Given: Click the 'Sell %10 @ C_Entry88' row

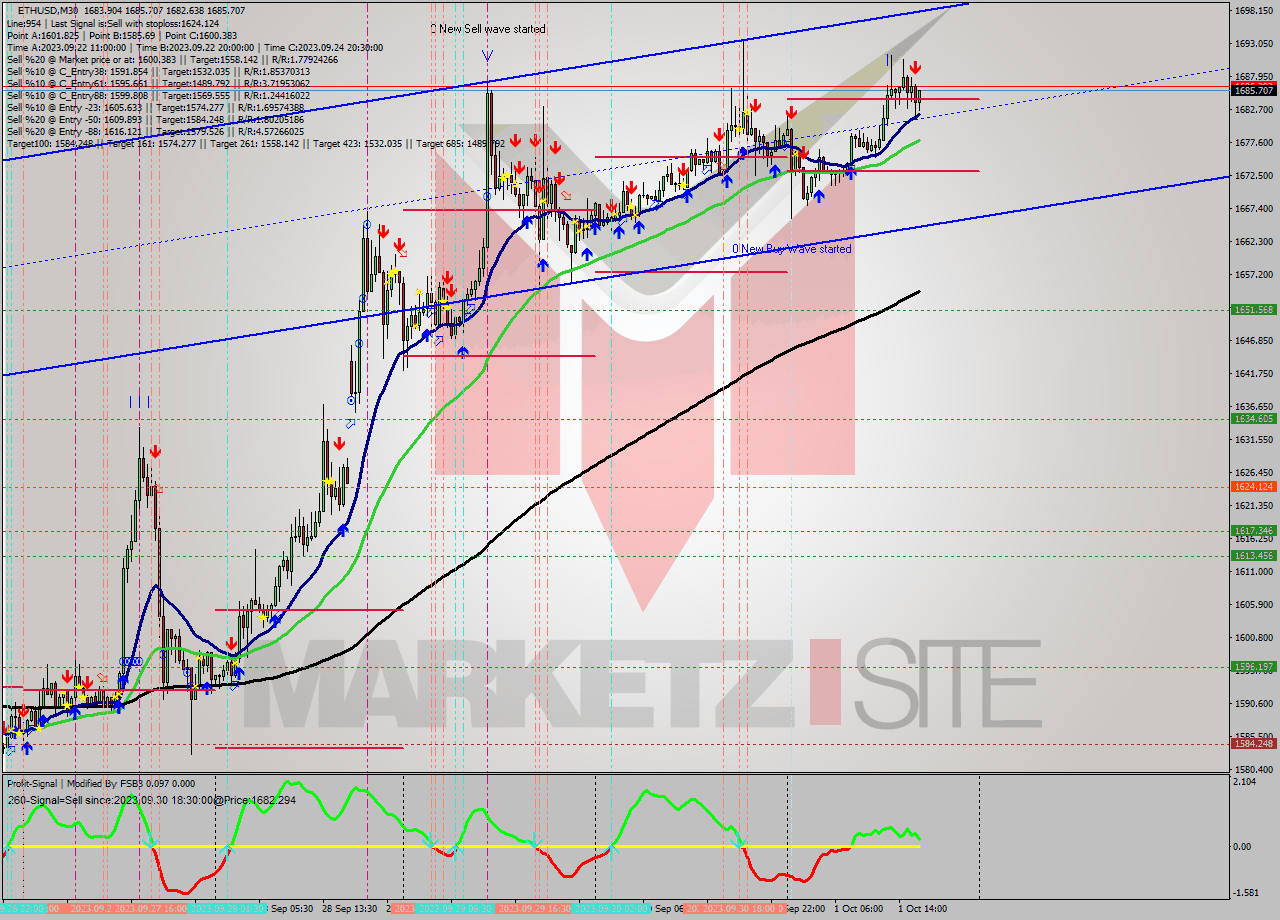Looking at the screenshot, I should 158,95.
